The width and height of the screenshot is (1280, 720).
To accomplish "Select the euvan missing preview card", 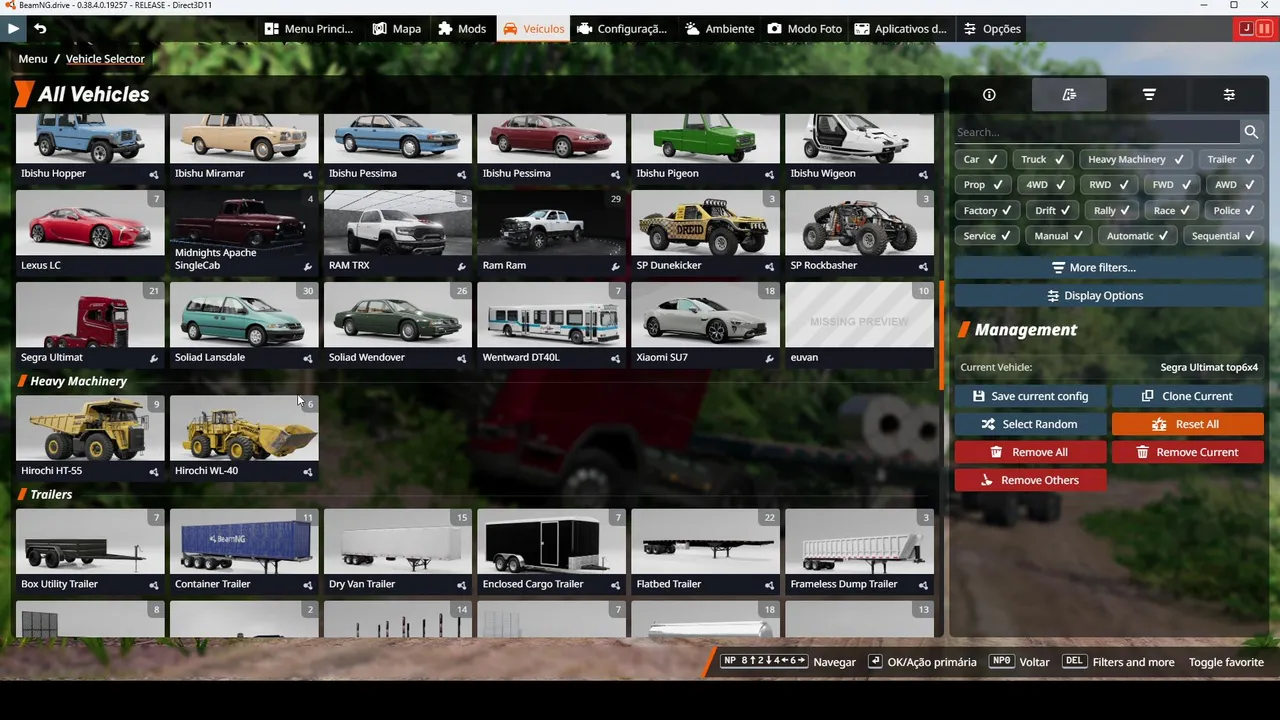I will click(859, 325).
